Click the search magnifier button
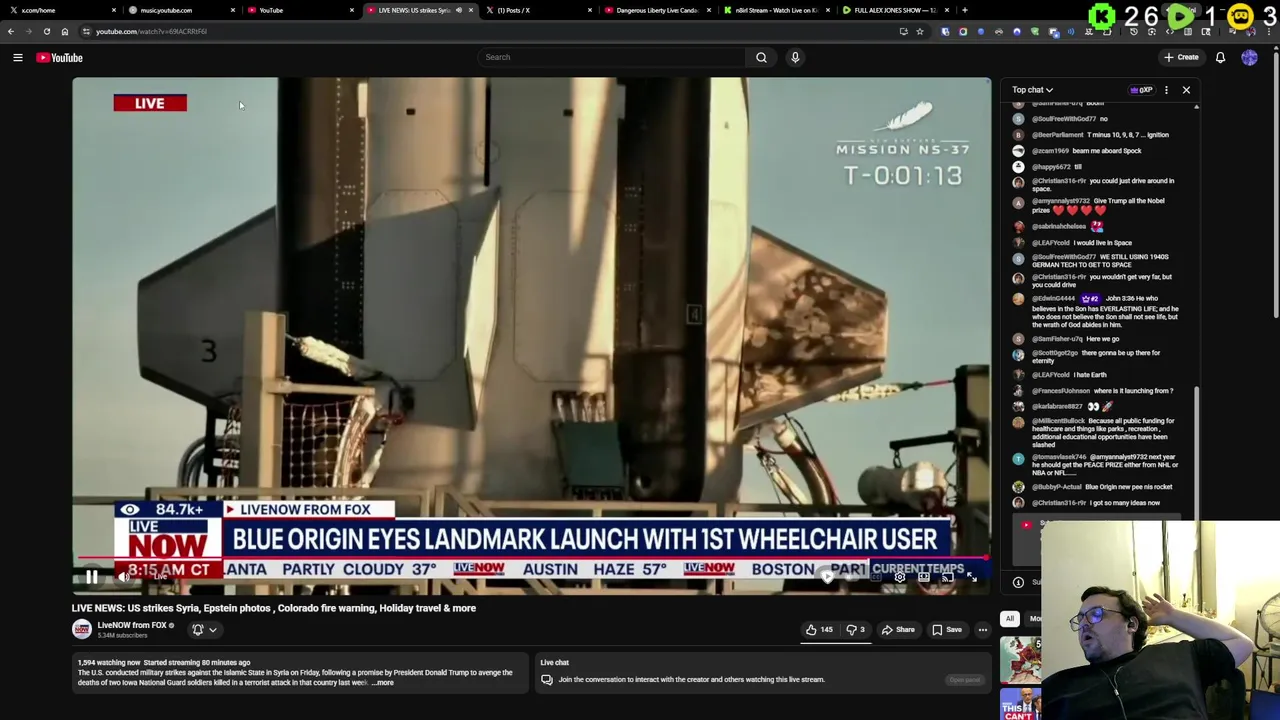Image resolution: width=1280 pixels, height=720 pixels. point(761,57)
